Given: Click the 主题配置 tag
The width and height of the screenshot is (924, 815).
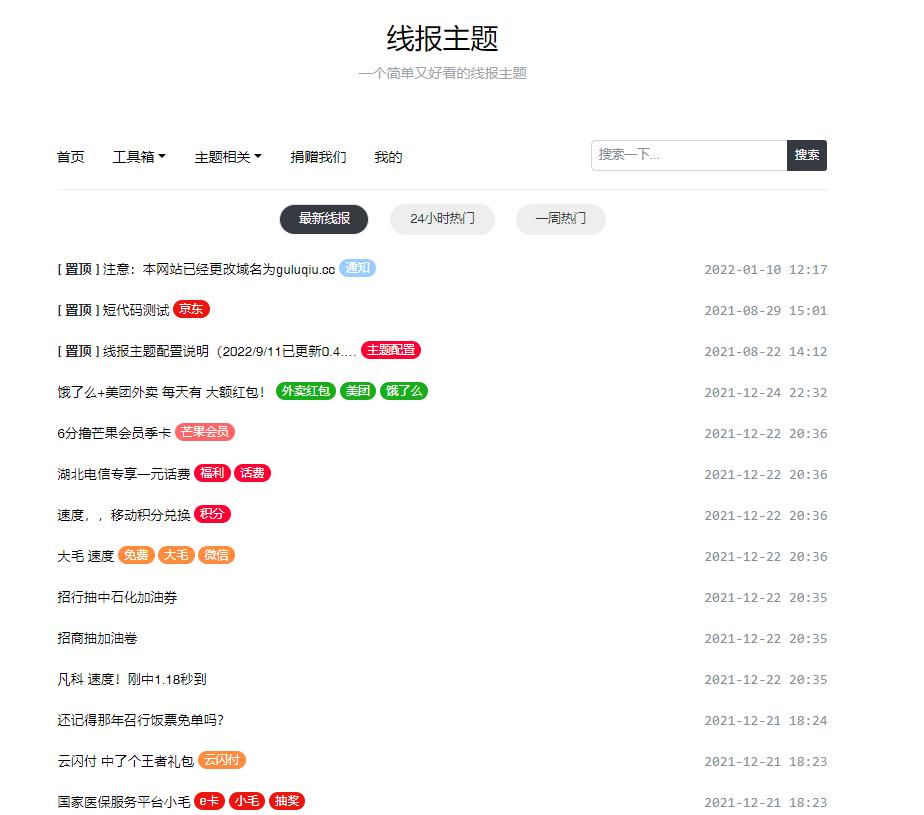Looking at the screenshot, I should [x=391, y=350].
